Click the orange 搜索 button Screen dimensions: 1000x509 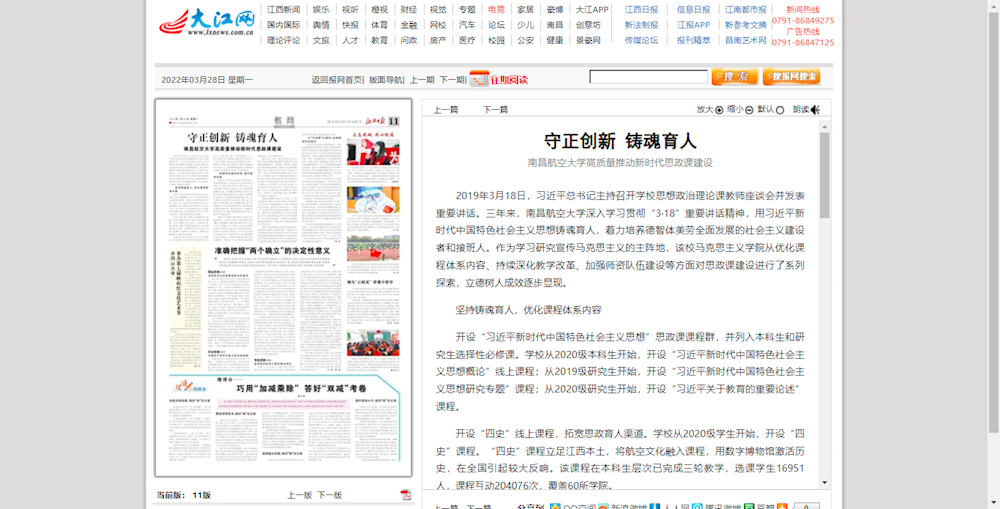point(734,77)
